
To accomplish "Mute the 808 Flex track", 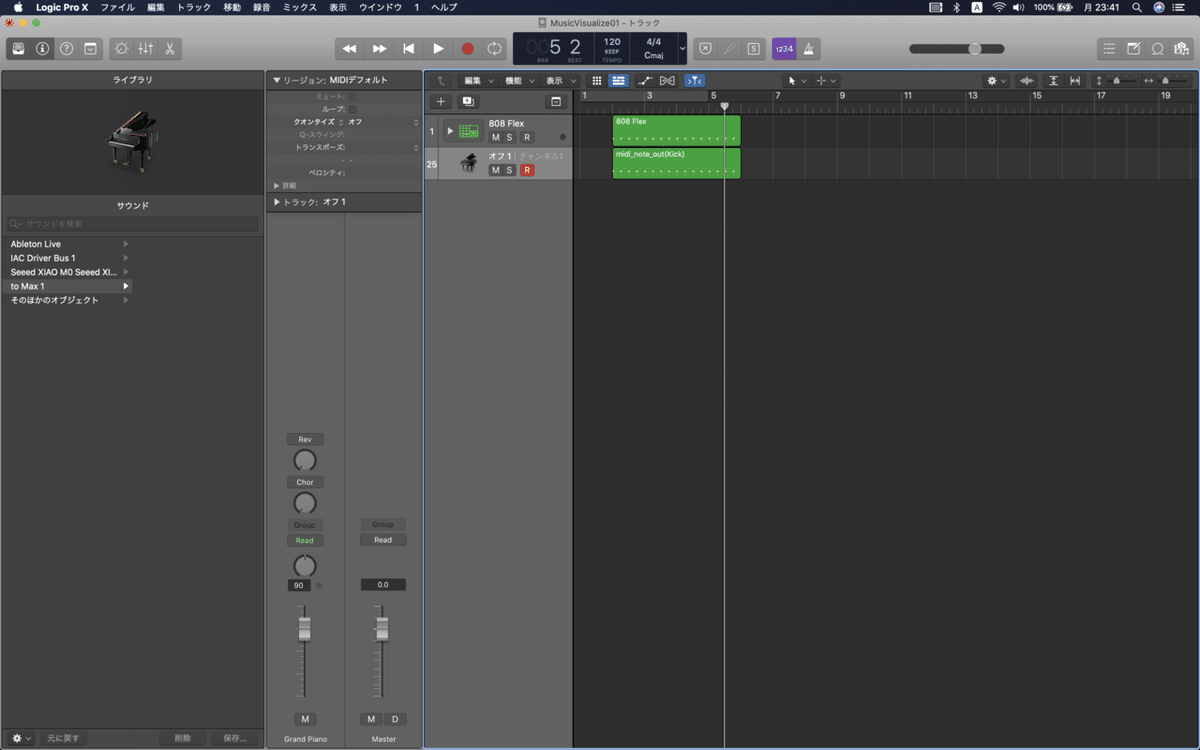I will (x=495, y=137).
